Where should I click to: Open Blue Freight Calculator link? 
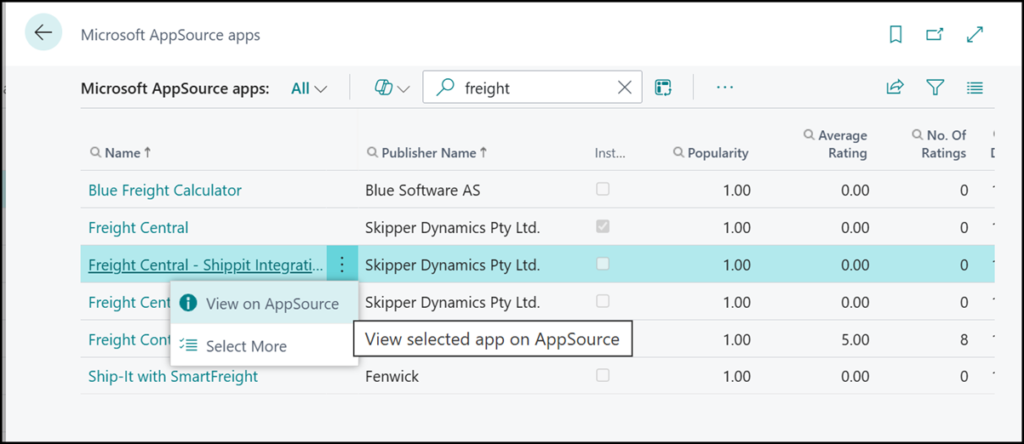click(x=165, y=190)
